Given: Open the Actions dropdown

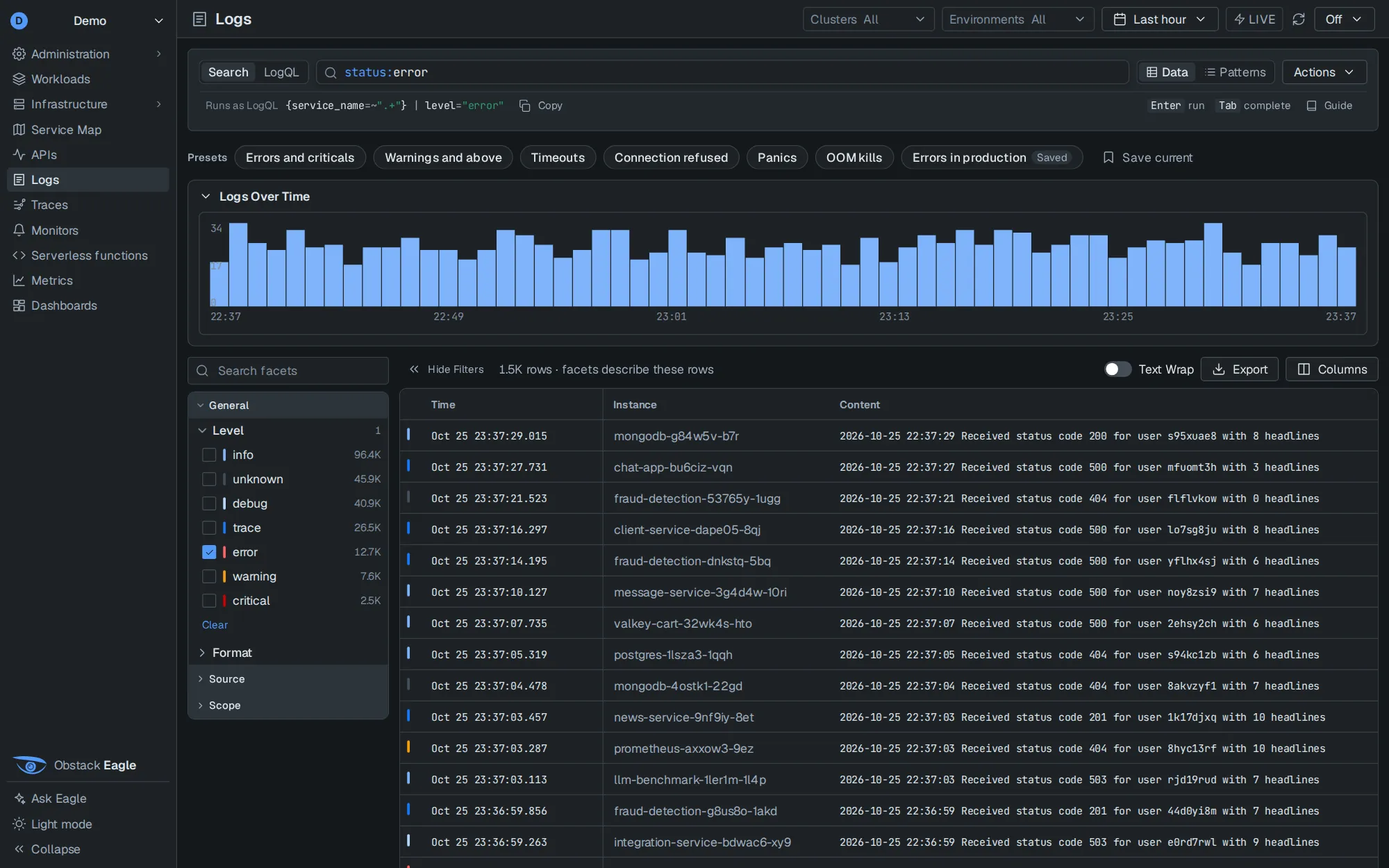Looking at the screenshot, I should coord(1324,72).
